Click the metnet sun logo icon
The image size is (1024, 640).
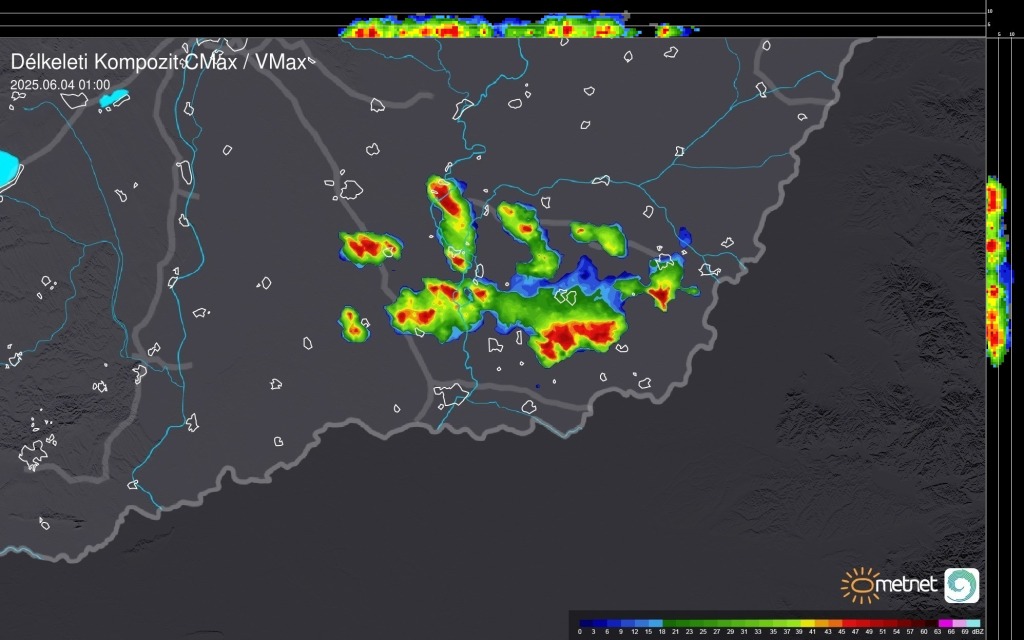coord(858,585)
